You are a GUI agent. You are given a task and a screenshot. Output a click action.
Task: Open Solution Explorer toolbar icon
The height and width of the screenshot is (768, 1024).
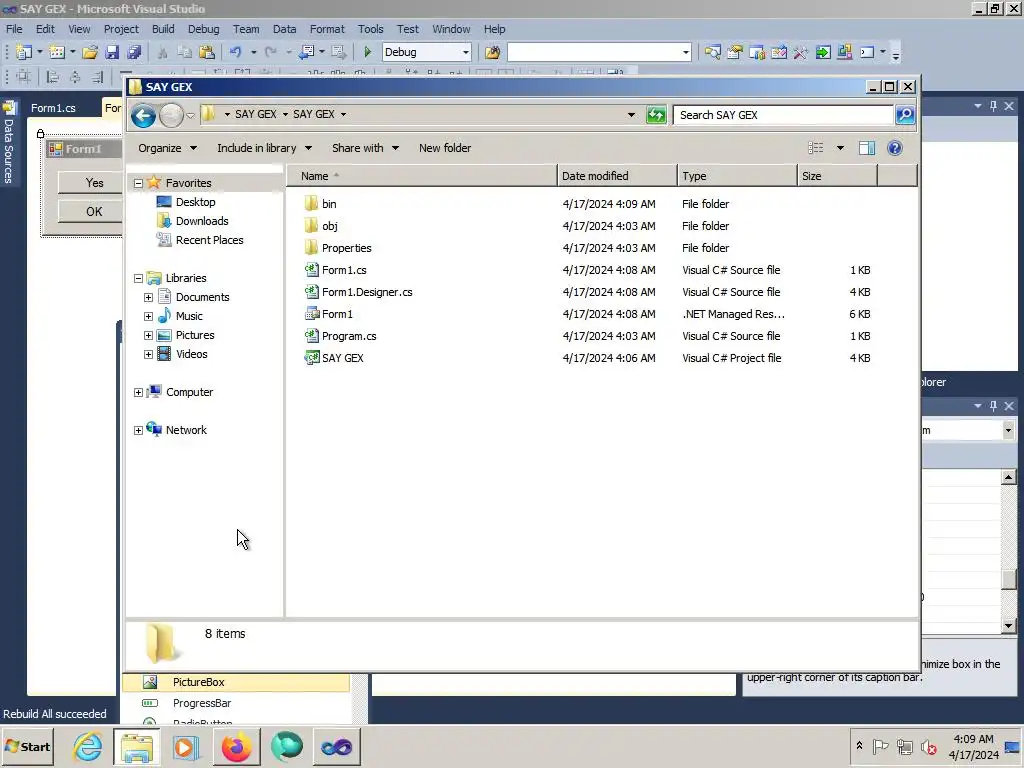[x=712, y=52]
